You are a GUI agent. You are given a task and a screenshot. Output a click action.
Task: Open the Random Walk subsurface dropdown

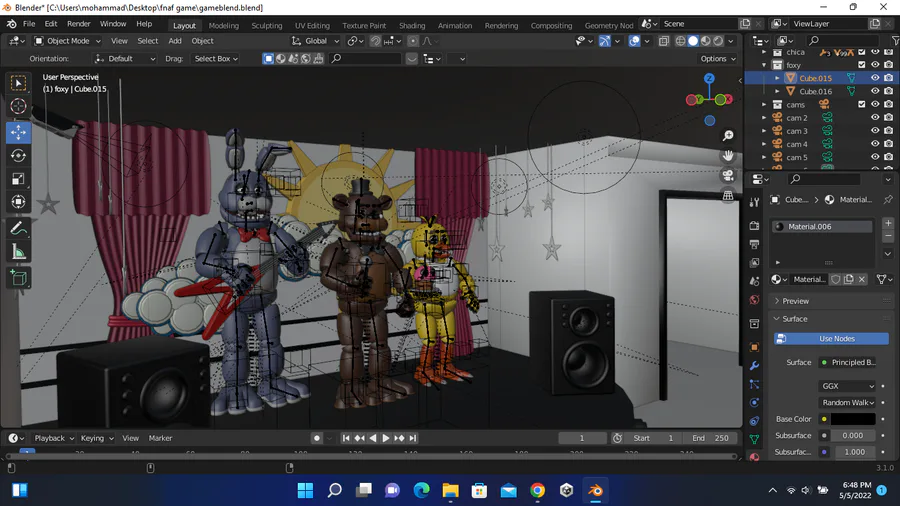tap(848, 403)
